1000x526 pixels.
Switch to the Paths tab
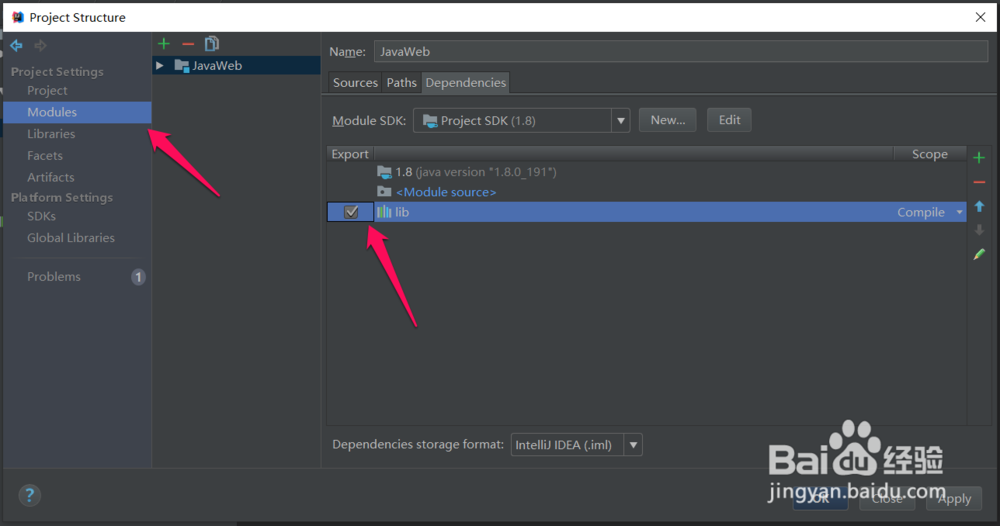point(401,83)
